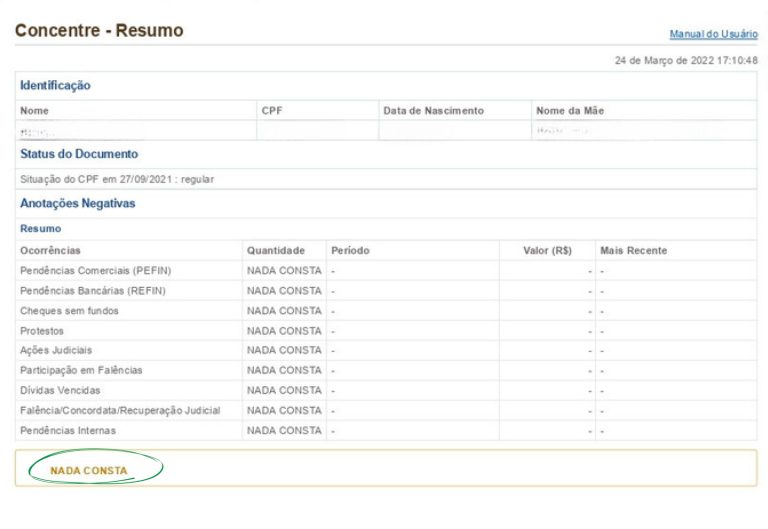Select the Anotações Negativas section header
The width and height of the screenshot is (768, 529).
click(x=77, y=203)
